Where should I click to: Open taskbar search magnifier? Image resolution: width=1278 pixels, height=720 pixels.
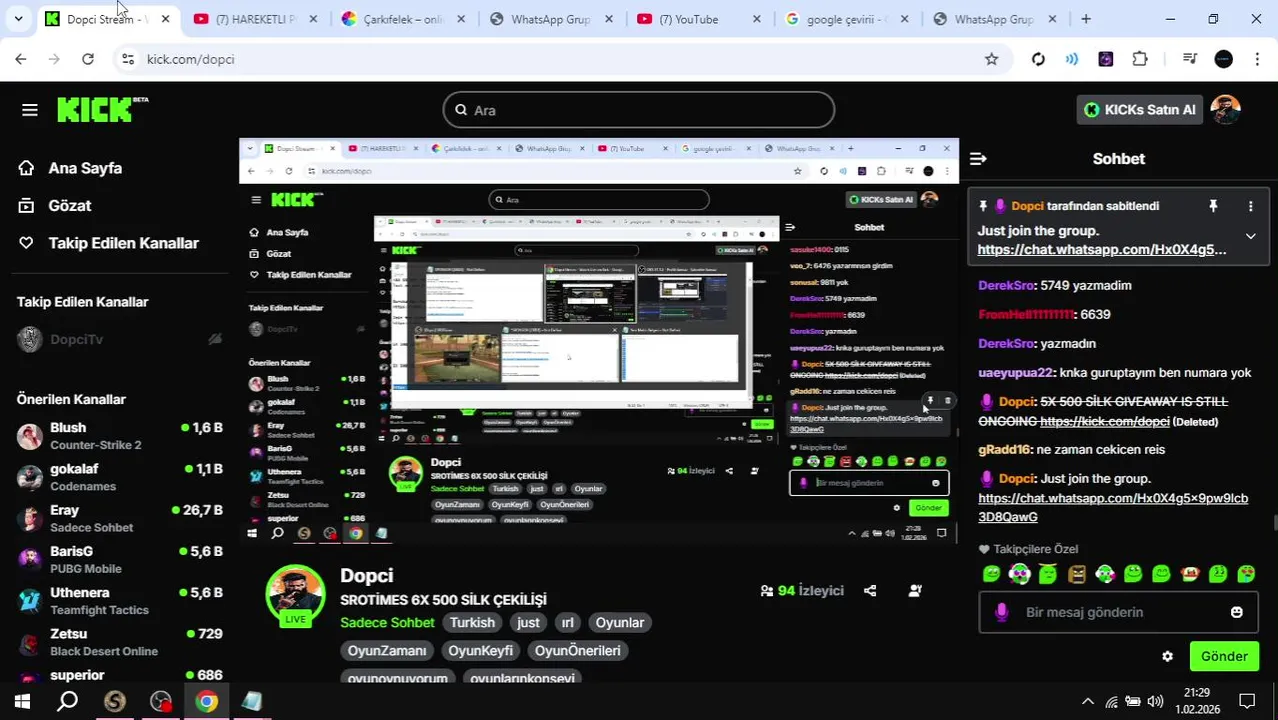coord(68,702)
